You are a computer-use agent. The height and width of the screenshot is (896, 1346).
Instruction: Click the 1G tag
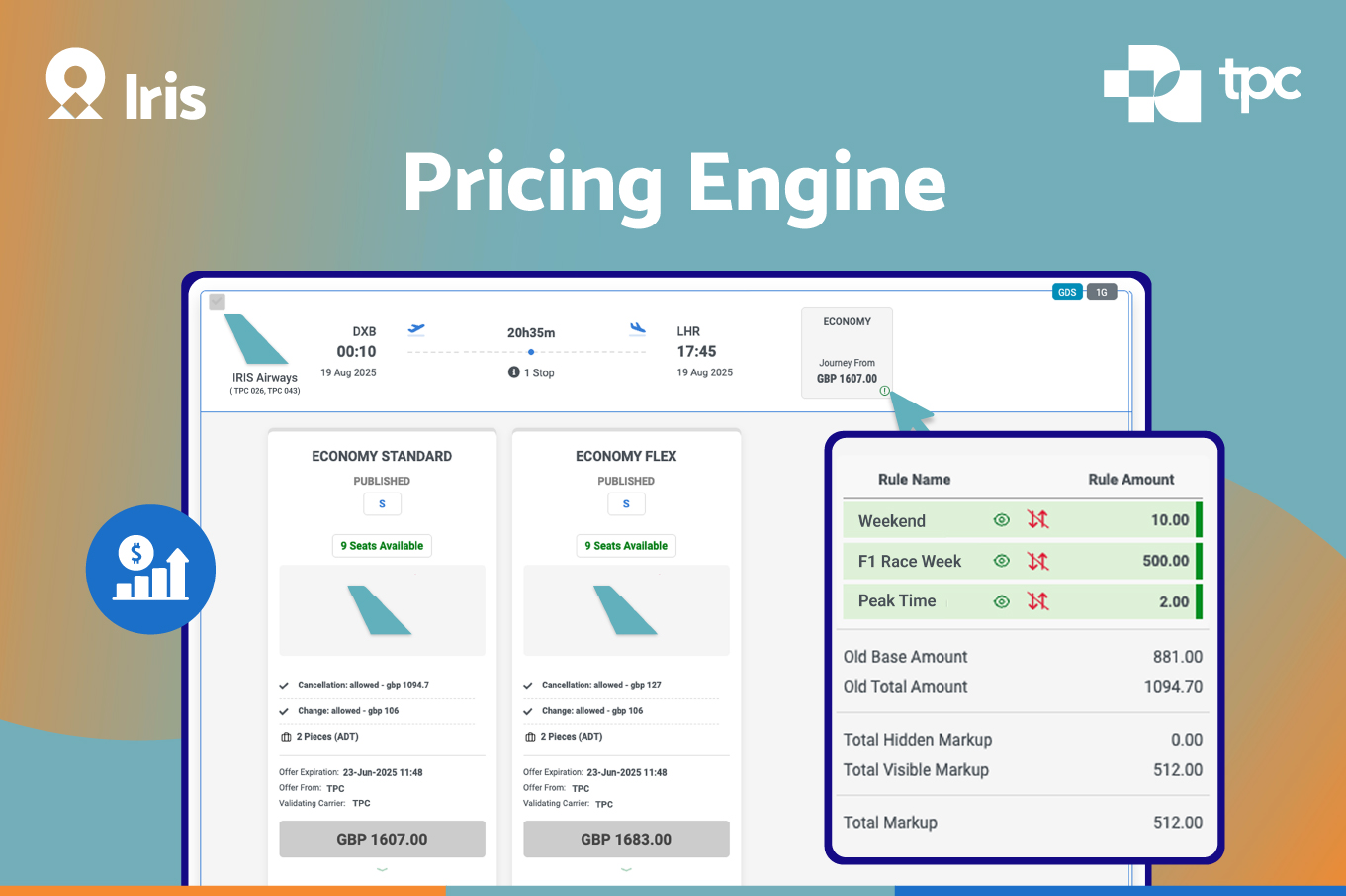click(x=1102, y=292)
